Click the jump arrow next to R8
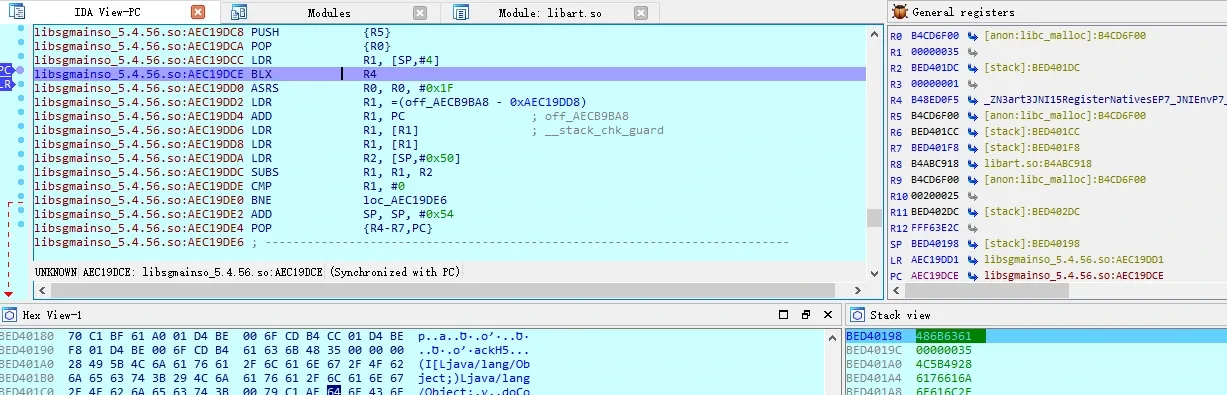The width and height of the screenshot is (1227, 395). pos(973,164)
